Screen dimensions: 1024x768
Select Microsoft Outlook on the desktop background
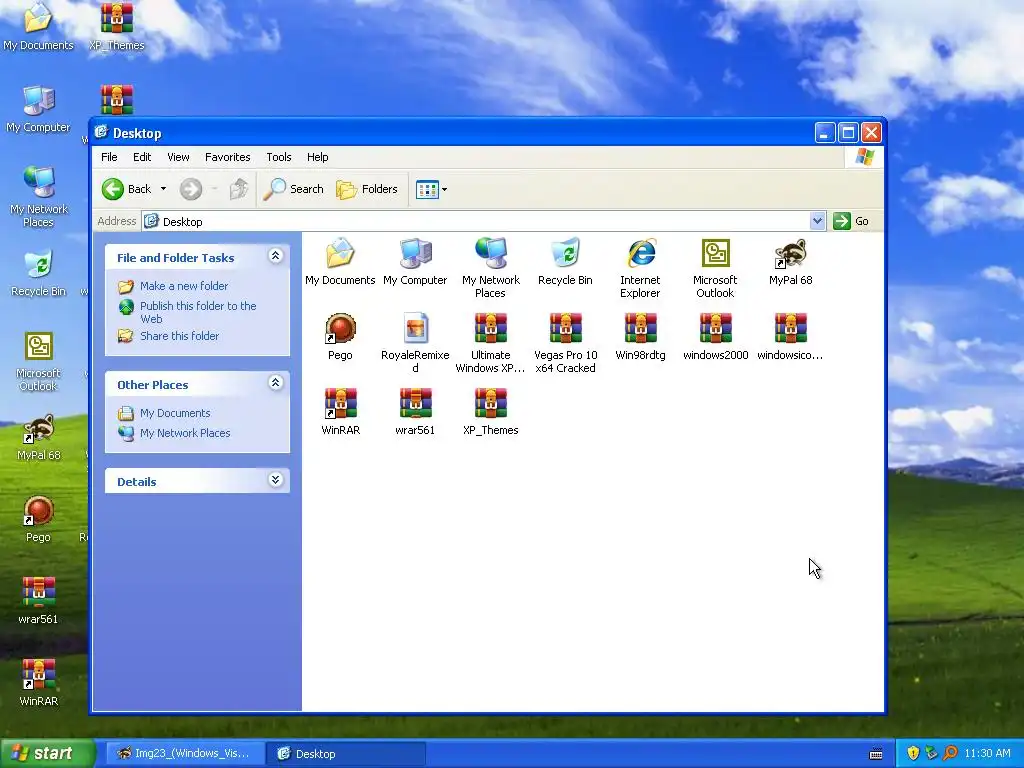coord(38,361)
